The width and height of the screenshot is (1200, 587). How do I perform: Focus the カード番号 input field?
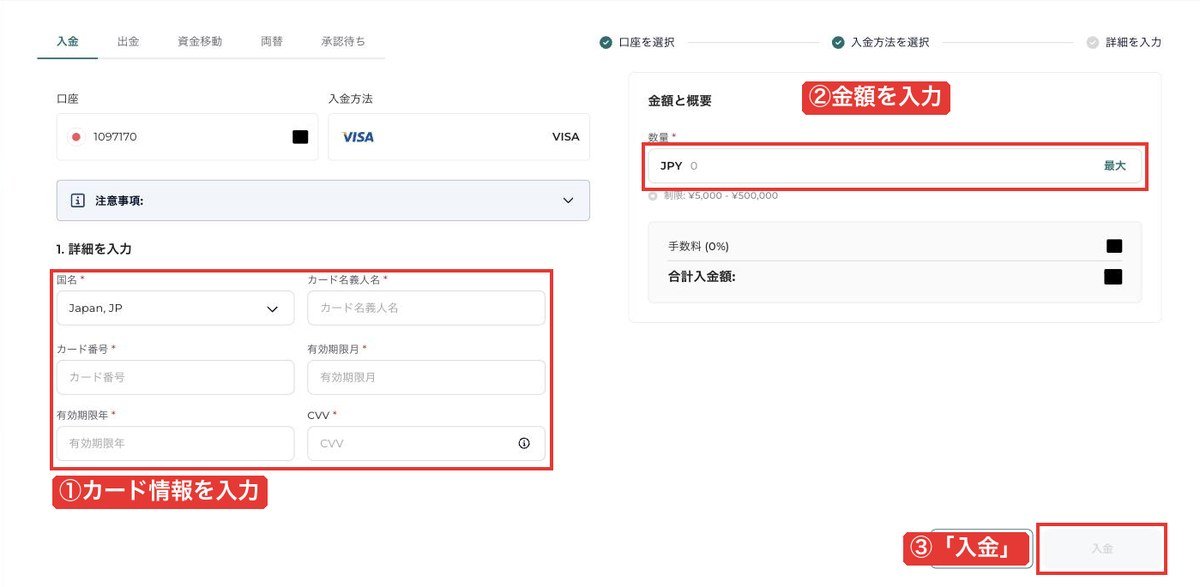coord(175,377)
